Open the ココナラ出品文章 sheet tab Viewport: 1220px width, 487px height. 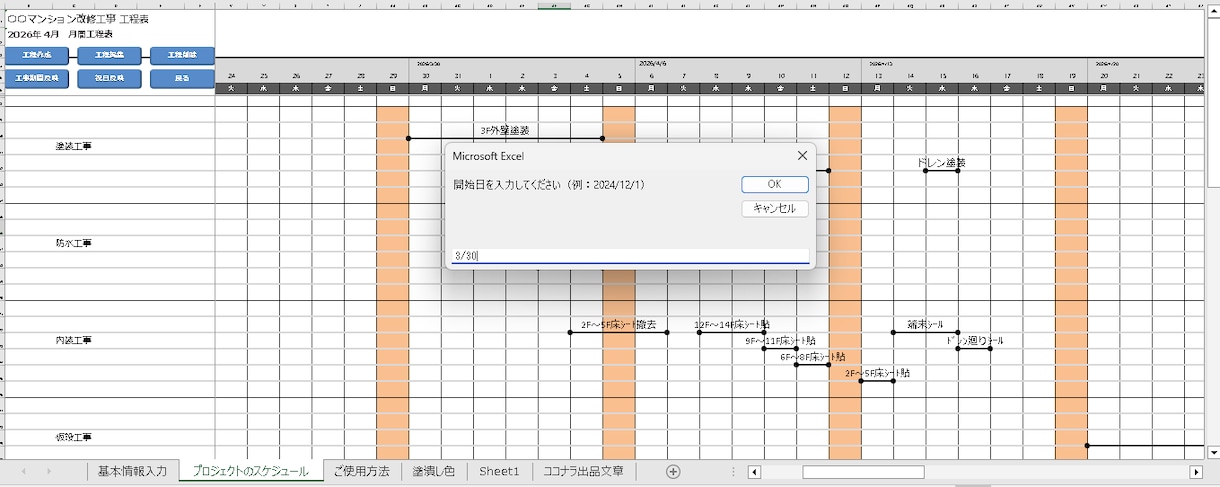click(x=583, y=472)
